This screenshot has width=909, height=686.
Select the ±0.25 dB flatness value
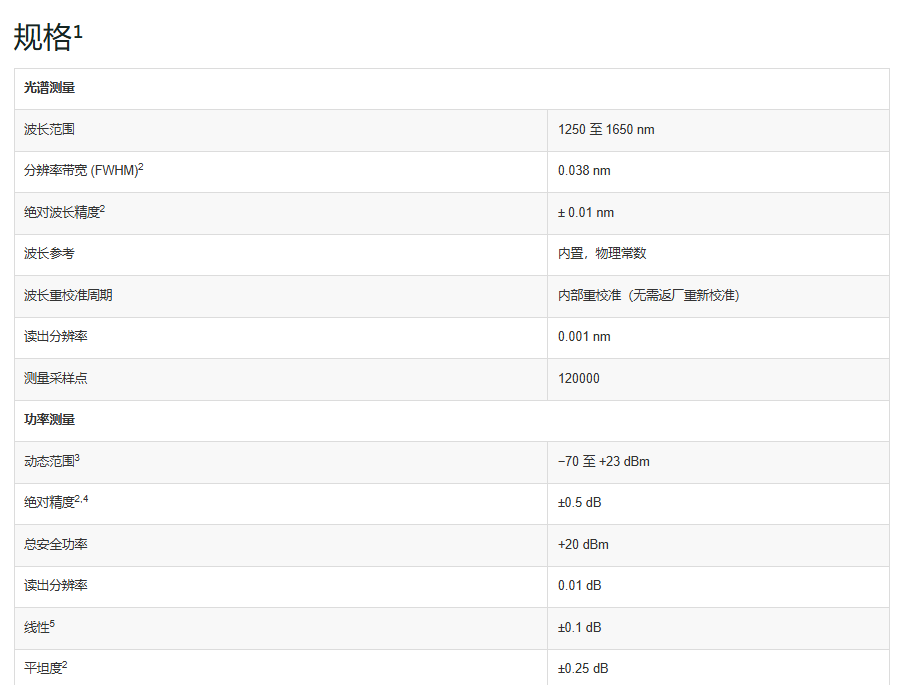tap(583, 668)
